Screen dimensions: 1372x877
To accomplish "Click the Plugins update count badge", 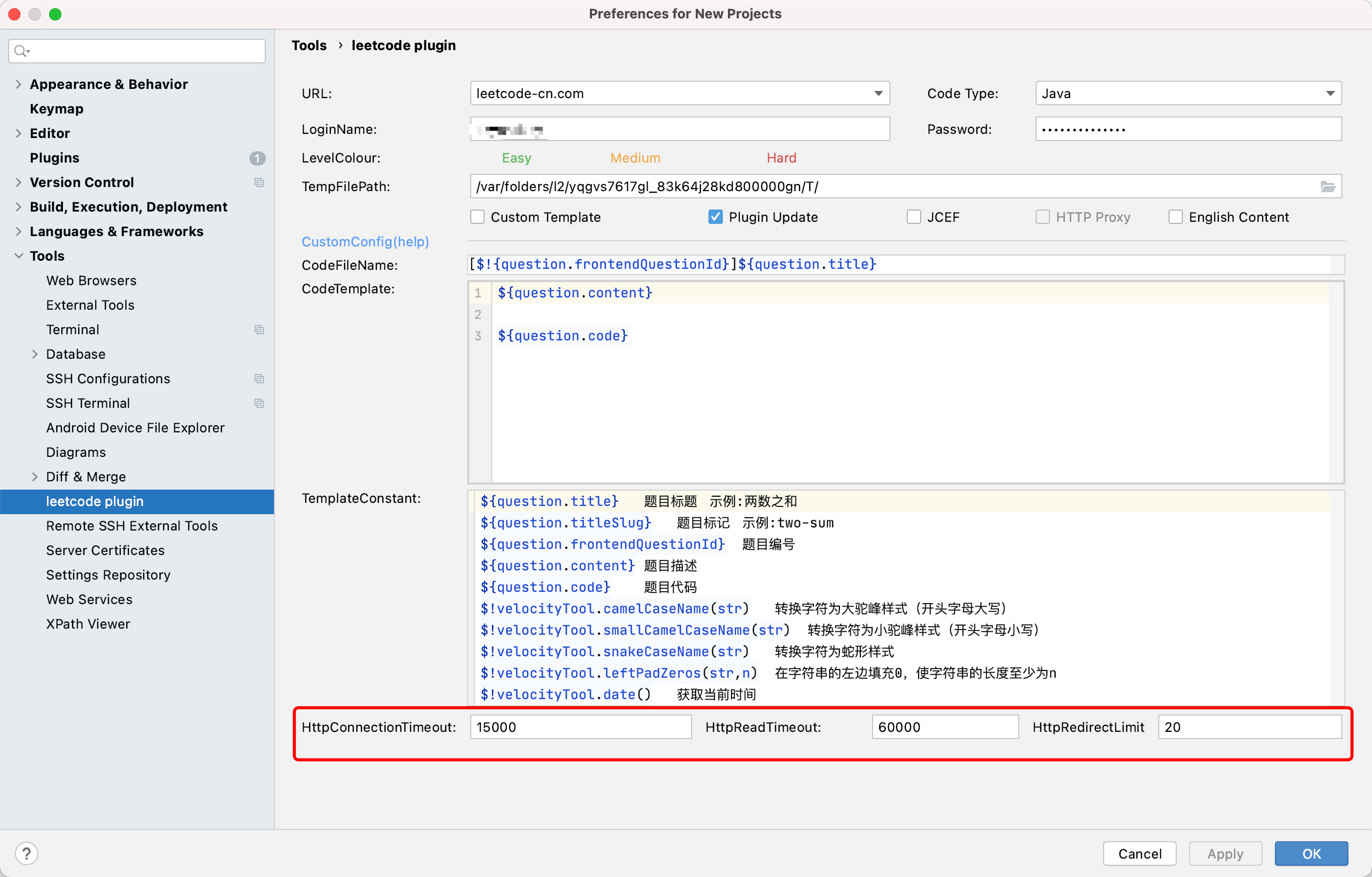I will click(x=258, y=158).
